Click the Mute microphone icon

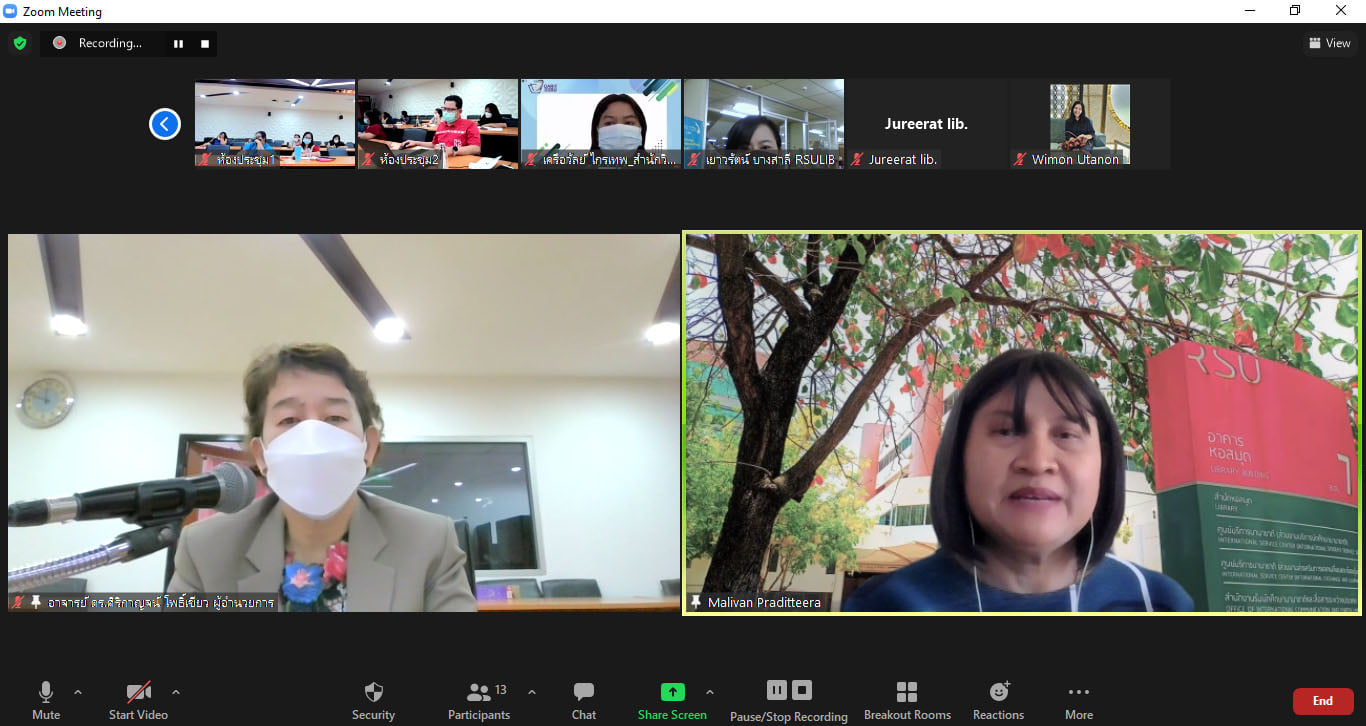[x=46, y=692]
